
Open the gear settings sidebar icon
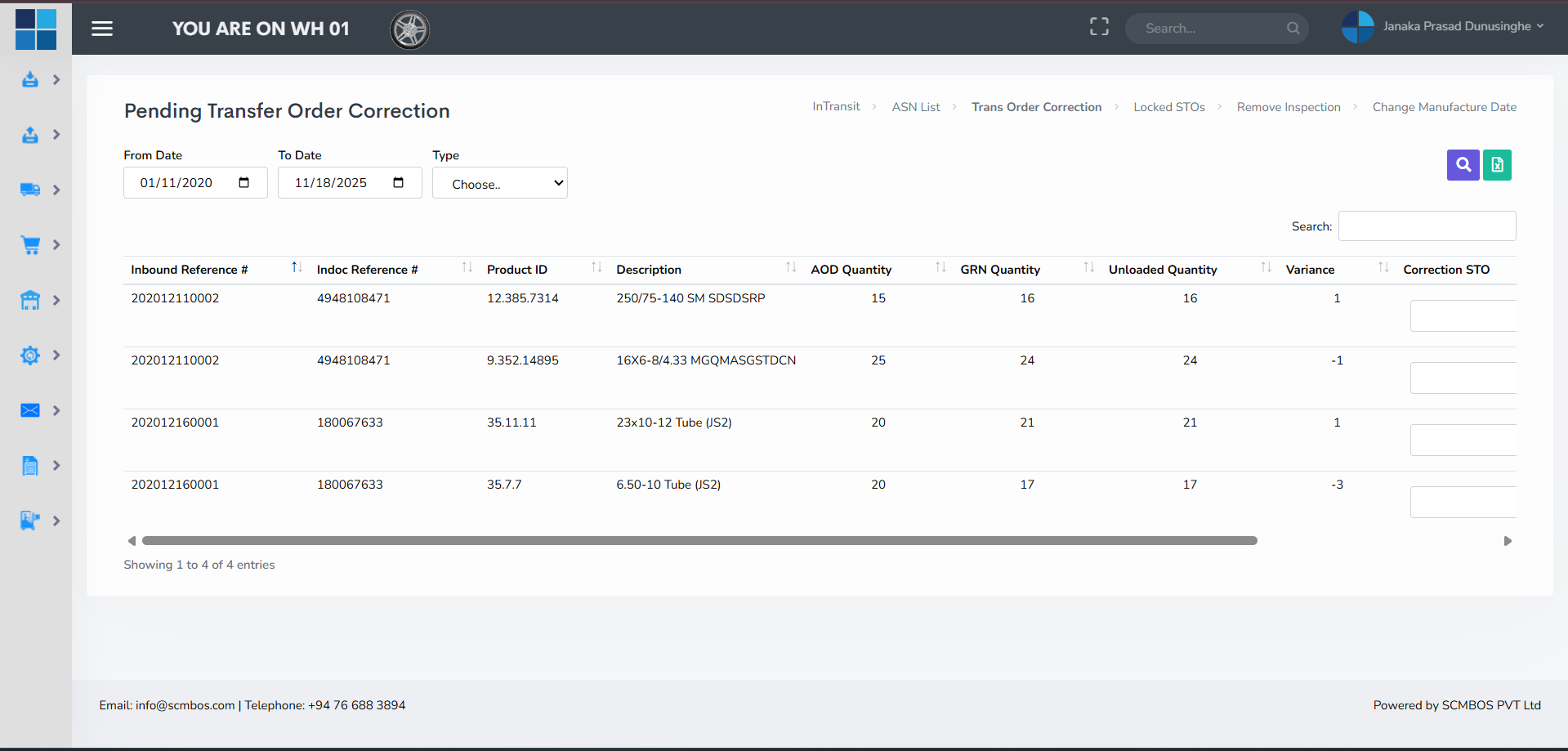pyautogui.click(x=30, y=355)
